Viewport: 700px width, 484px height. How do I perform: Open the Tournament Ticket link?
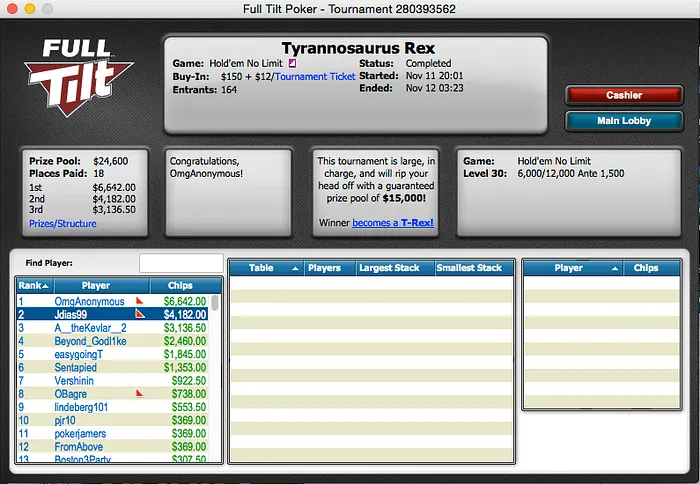(315, 76)
